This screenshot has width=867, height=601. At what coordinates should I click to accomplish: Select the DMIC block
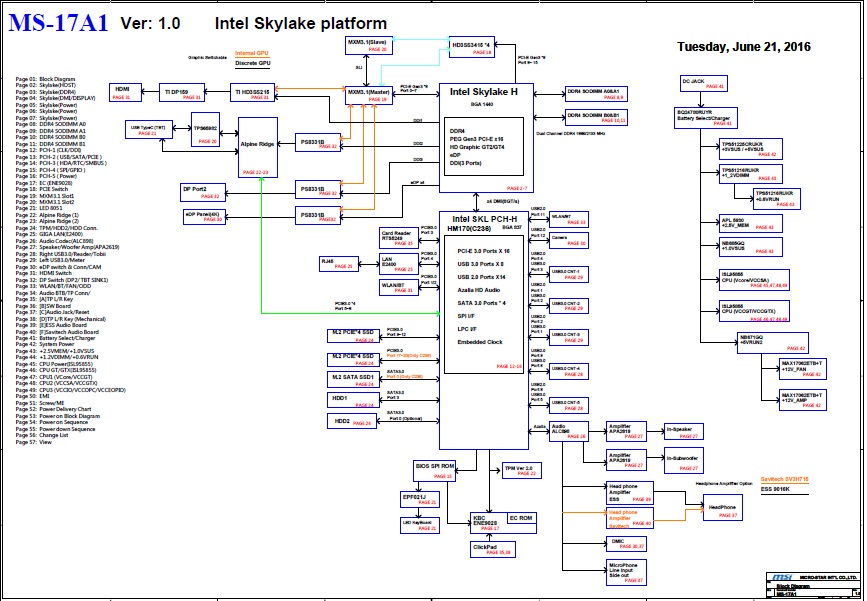coord(626,543)
